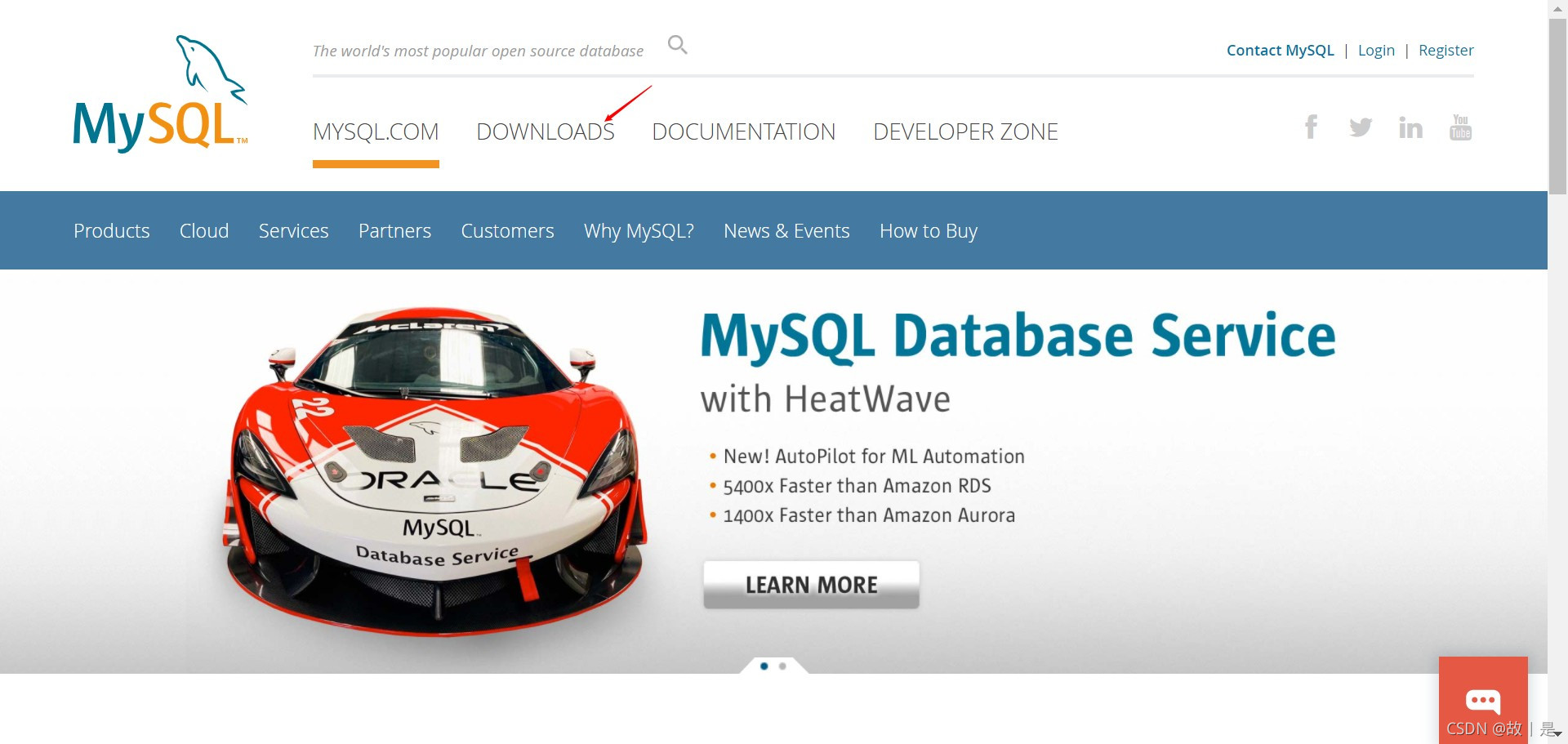Open the DEVELOPER ZONE tab
This screenshot has height=744, width=1568.
point(965,131)
